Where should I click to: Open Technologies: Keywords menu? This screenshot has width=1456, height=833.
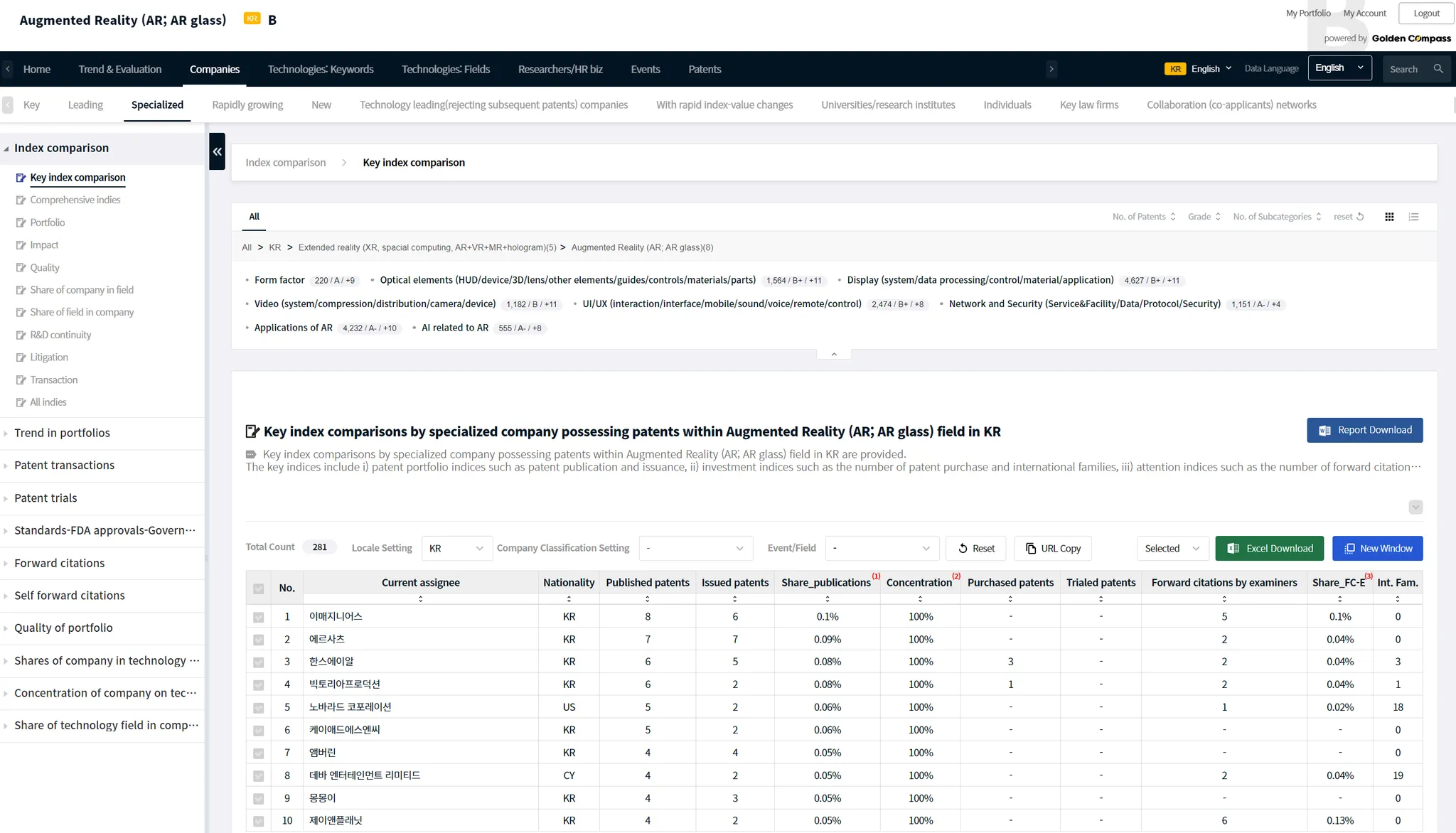point(320,69)
